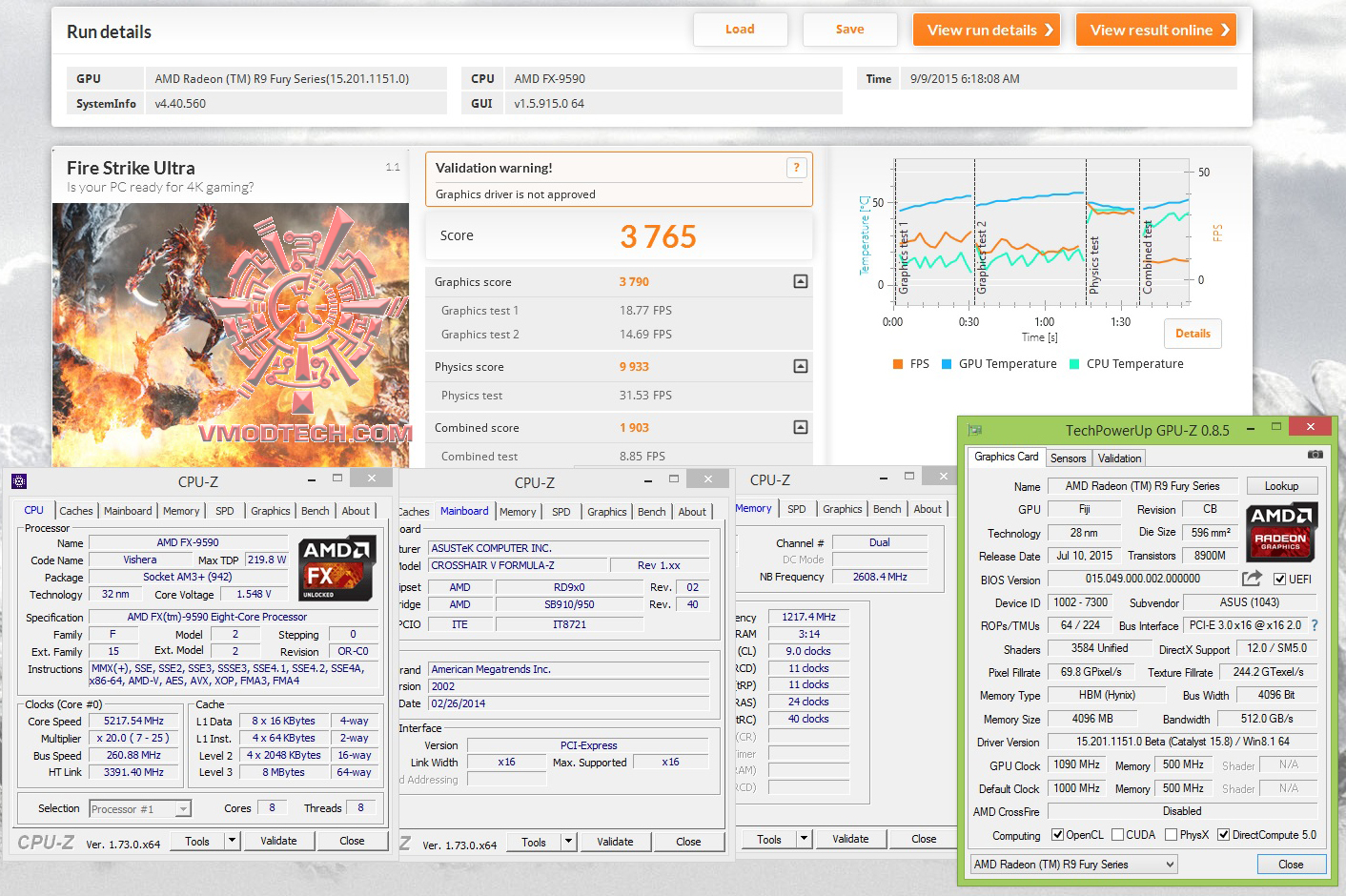This screenshot has width=1346, height=896.
Task: Click the BIOS Version field in GPU-Z
Action: (x=1142, y=579)
